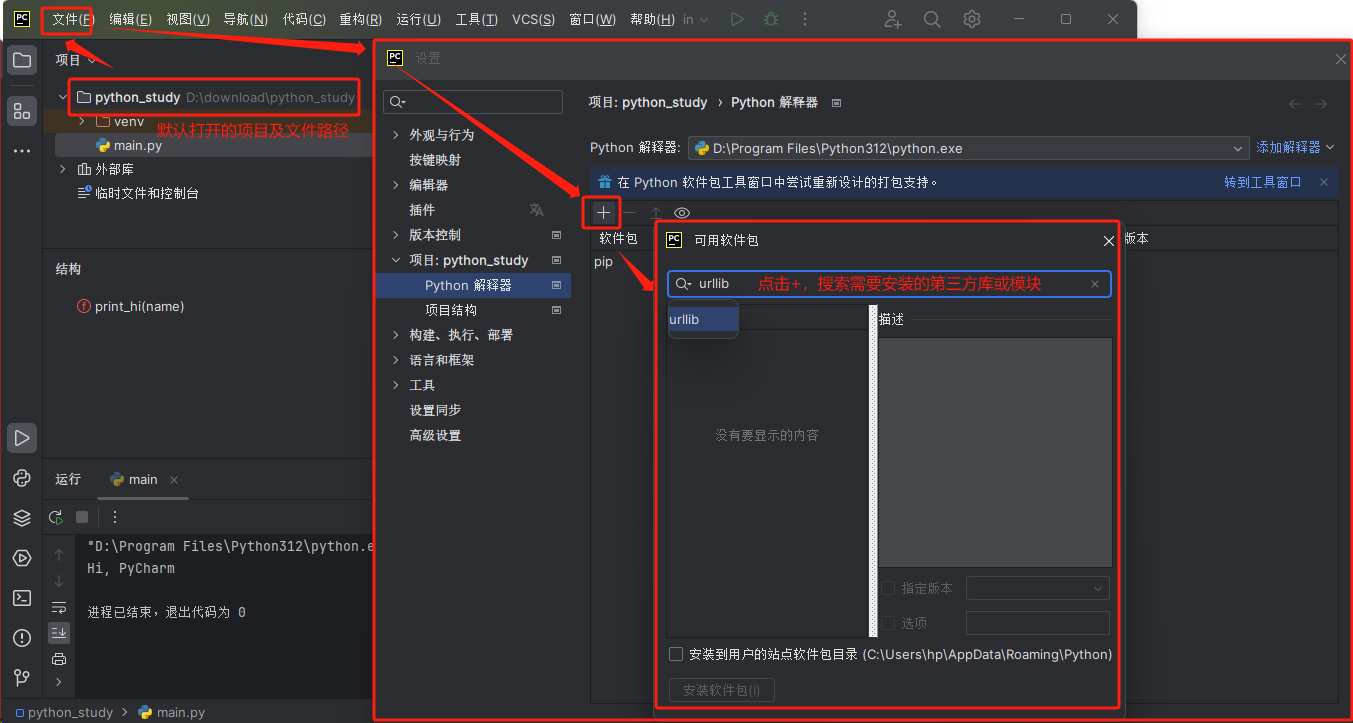Viewport: 1353px width, 723px height.
Task: Open the Terminal tool window icon
Action: point(21,598)
